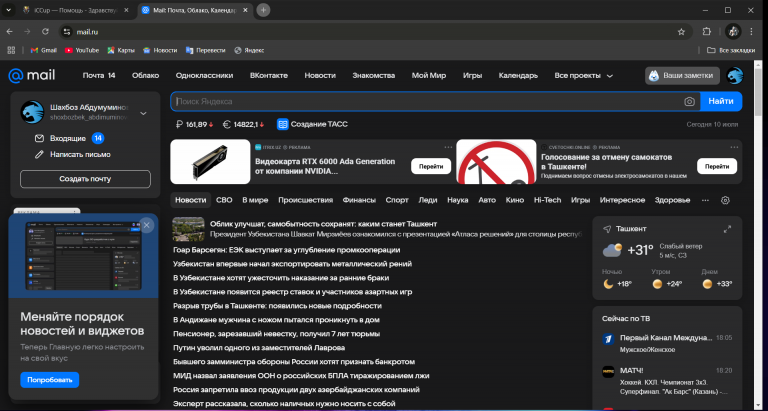The width and height of the screenshot is (768, 411).
Task: Select the Здоровье news tab
Action: 672,200
